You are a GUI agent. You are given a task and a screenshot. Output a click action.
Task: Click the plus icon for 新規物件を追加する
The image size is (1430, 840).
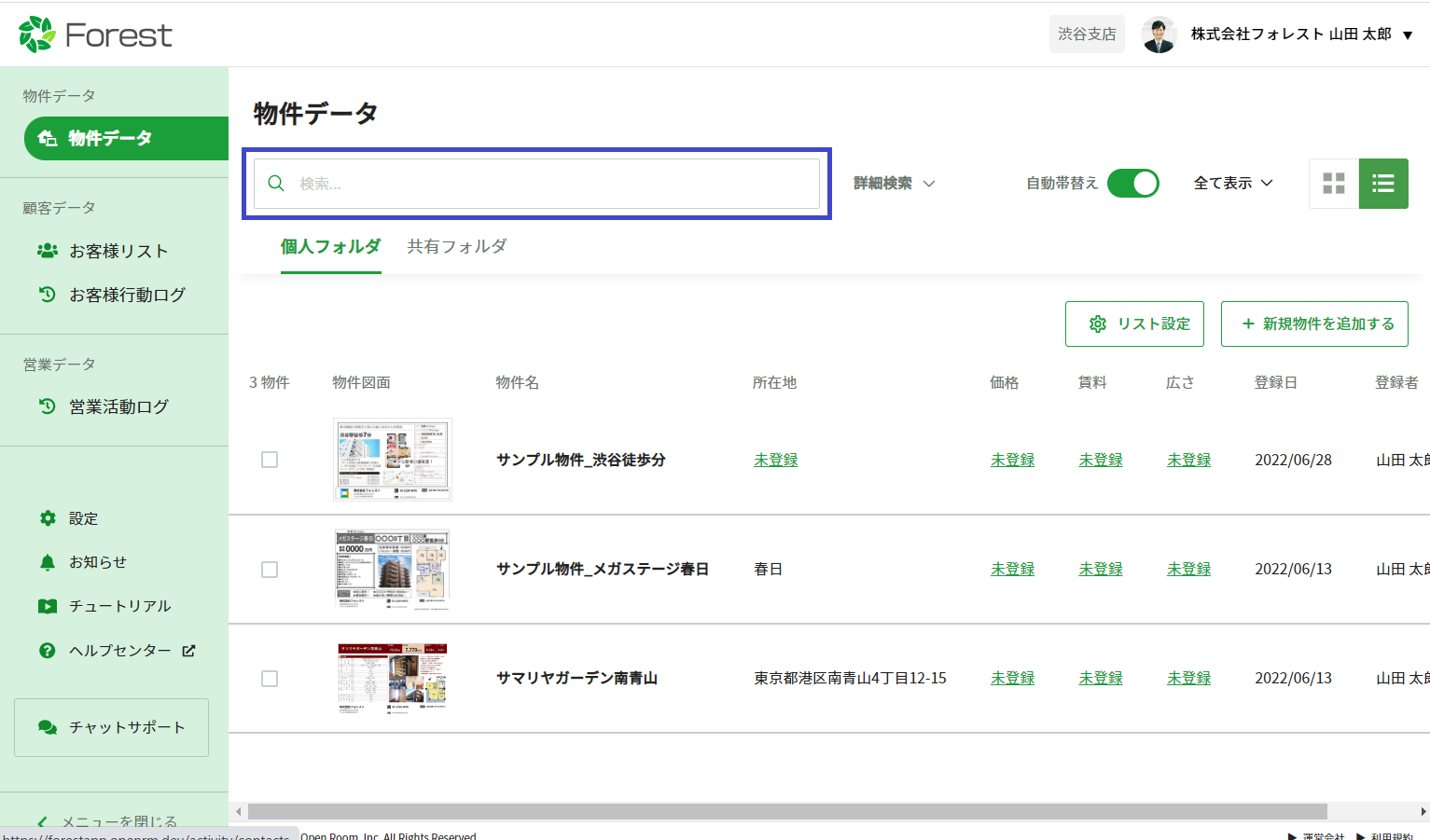click(1248, 324)
